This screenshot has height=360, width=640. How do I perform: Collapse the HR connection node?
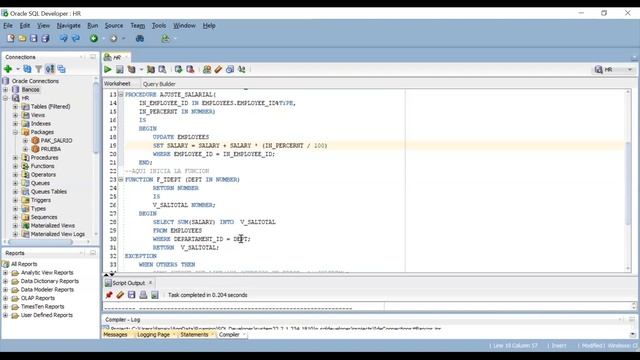6,98
